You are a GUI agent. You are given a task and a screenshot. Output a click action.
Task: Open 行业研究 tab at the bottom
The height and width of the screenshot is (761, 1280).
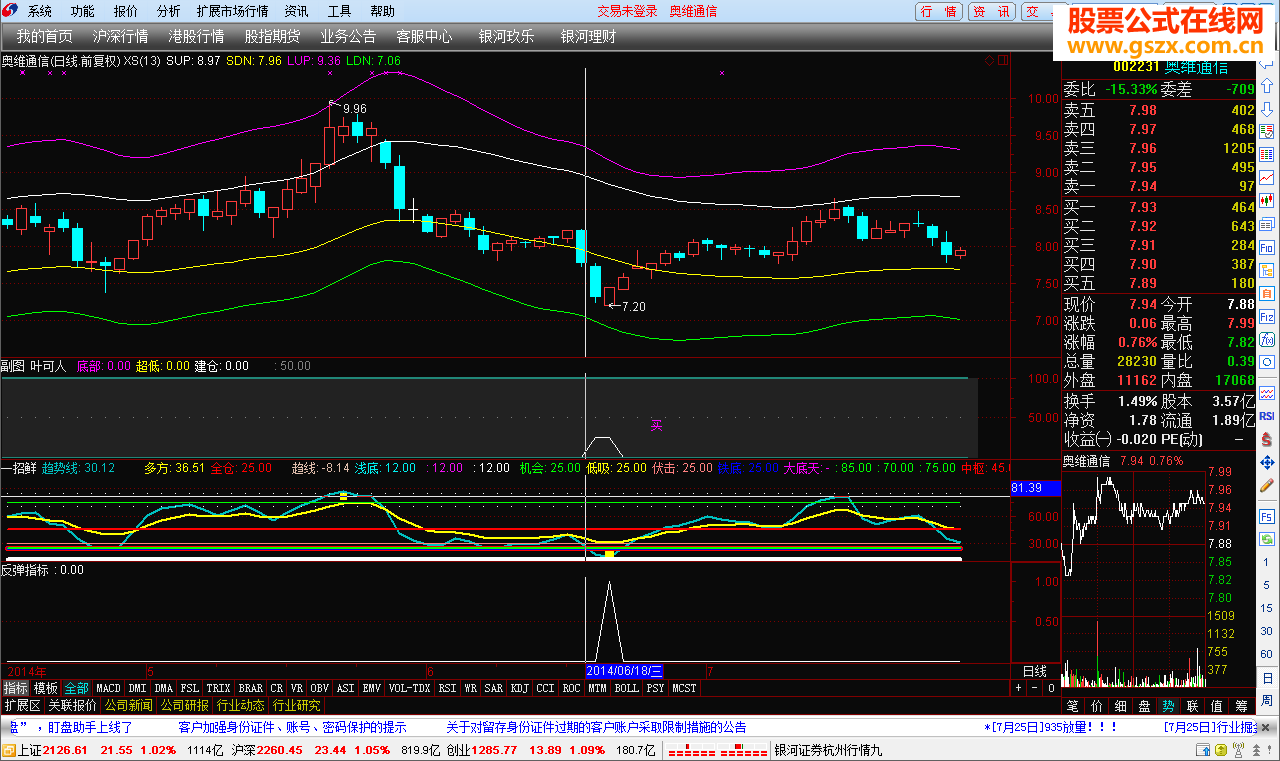click(296, 705)
